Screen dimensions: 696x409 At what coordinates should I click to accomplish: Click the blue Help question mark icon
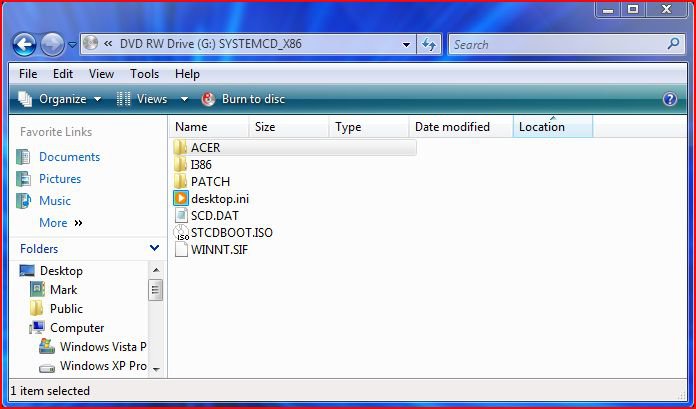coord(670,99)
